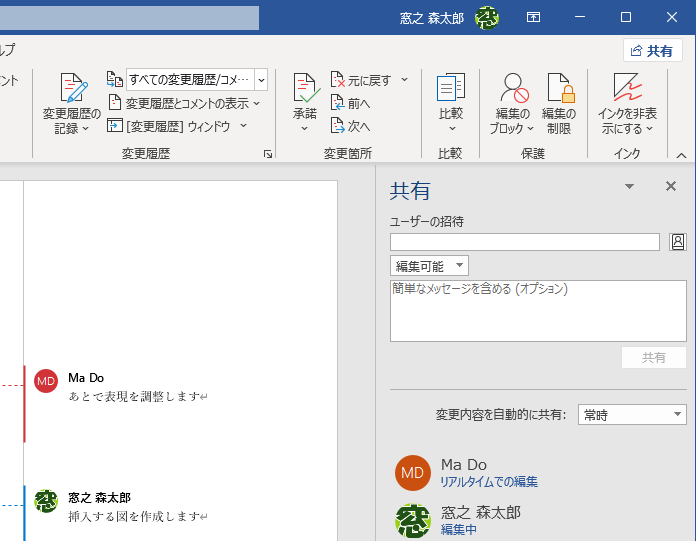Click the ユーザーの招待 invite input field
Screen dimensions: 696x541
pos(525,242)
